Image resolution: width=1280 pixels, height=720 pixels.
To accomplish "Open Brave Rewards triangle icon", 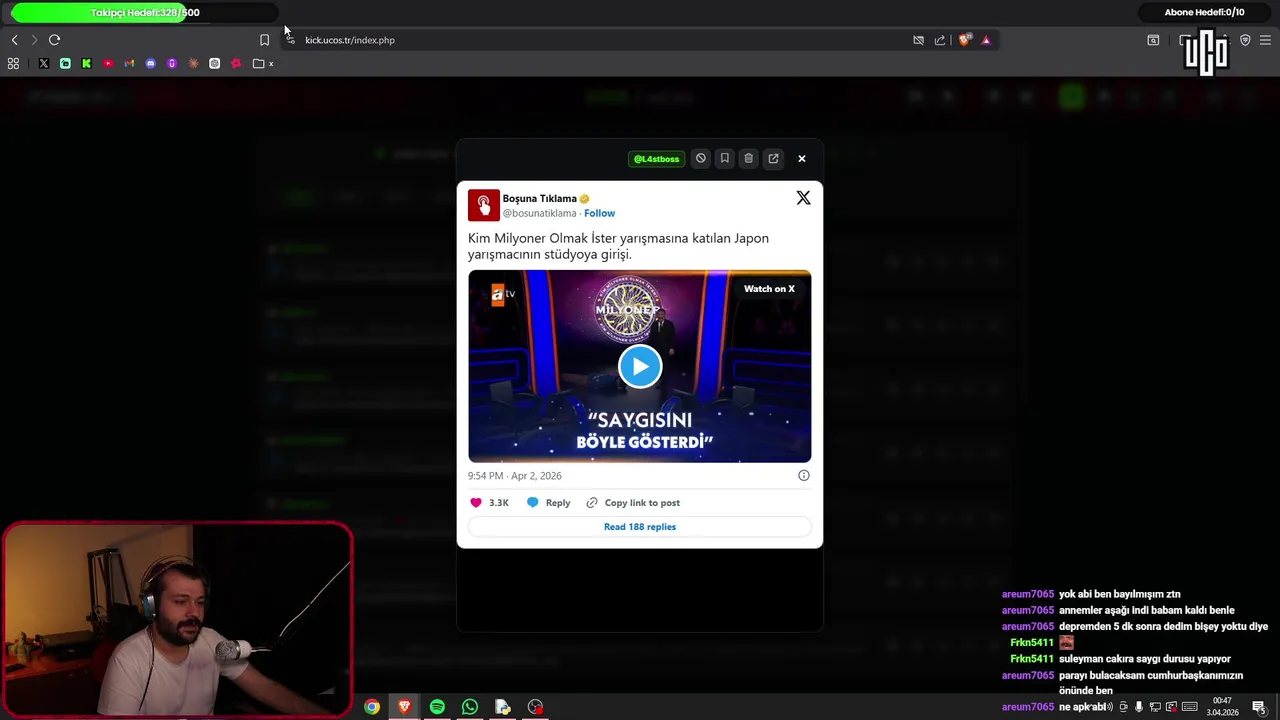I will pyautogui.click(x=986, y=40).
